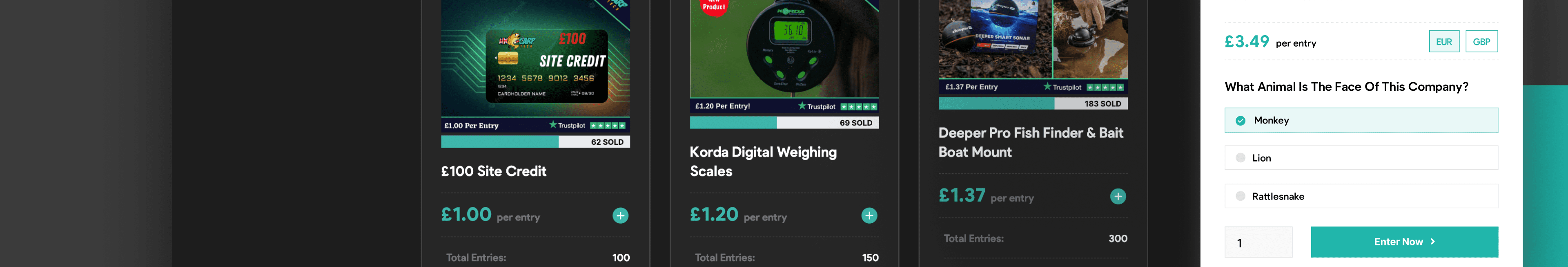The width and height of the screenshot is (1568, 267).
Task: Click the plus icon for Korda Digital Weighing Scales
Action: pyautogui.click(x=869, y=216)
